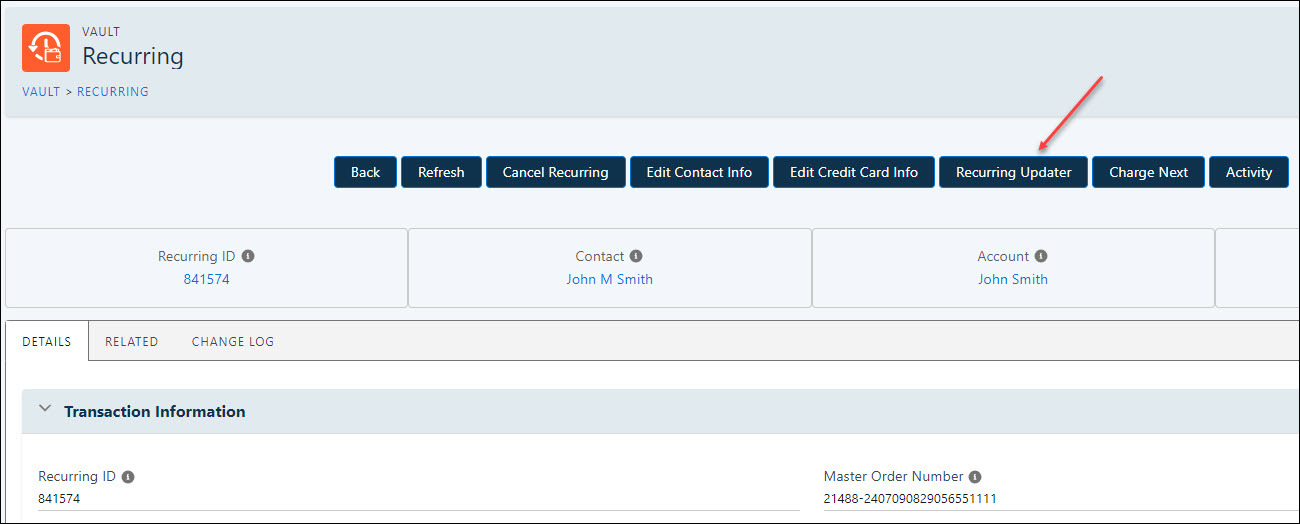The width and height of the screenshot is (1300, 524).
Task: Click the Transaction Information heading text
Action: (155, 411)
